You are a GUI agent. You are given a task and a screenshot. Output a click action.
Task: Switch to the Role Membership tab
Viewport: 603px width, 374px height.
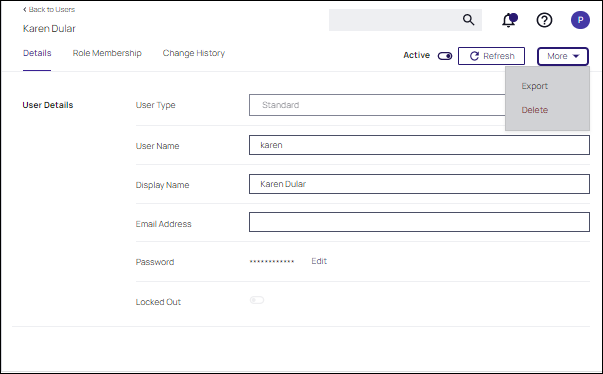point(107,53)
